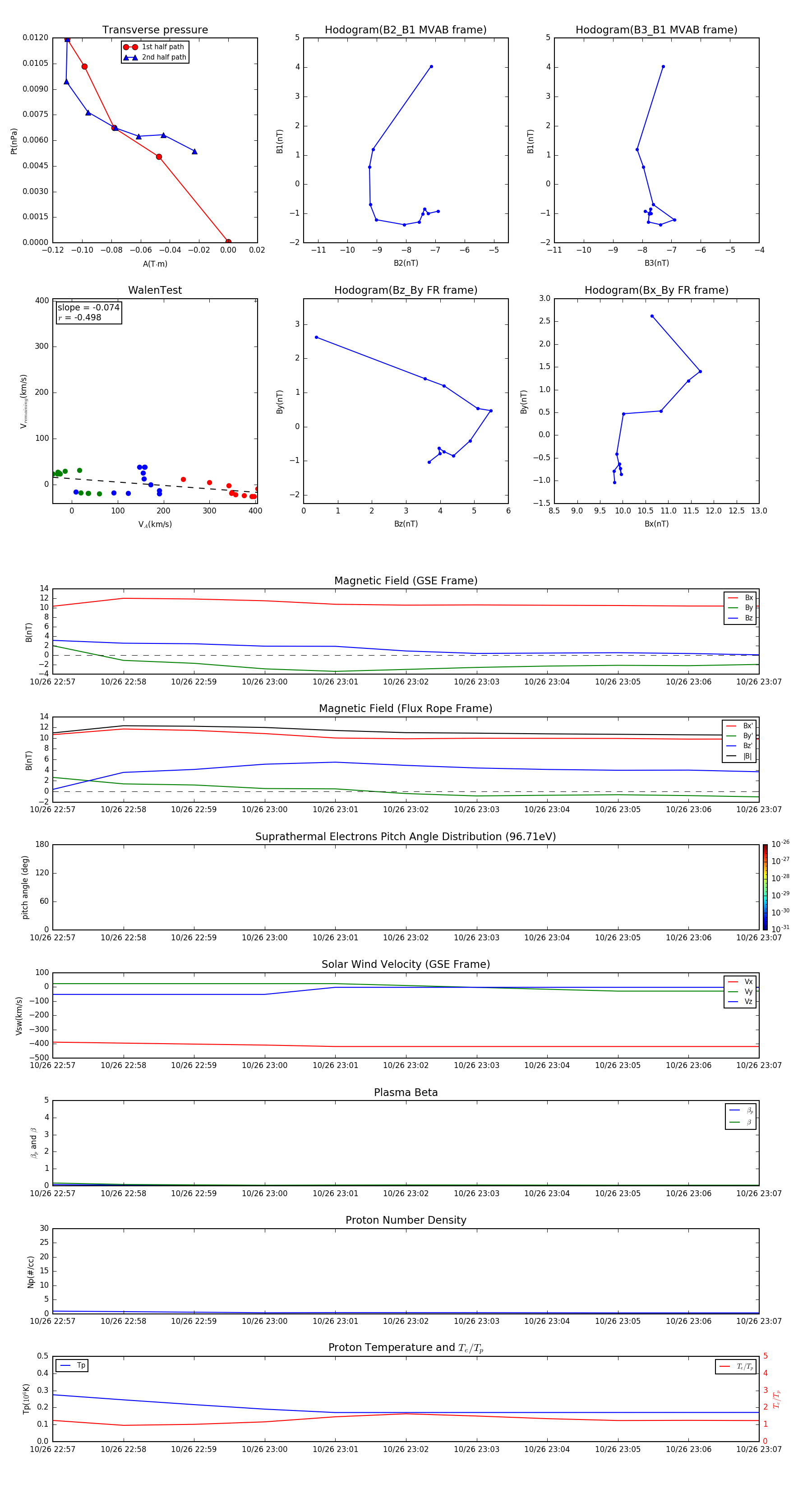Select the Te/Tp legend entry in temperature panel
812x1489 pixels.
[x=736, y=1366]
